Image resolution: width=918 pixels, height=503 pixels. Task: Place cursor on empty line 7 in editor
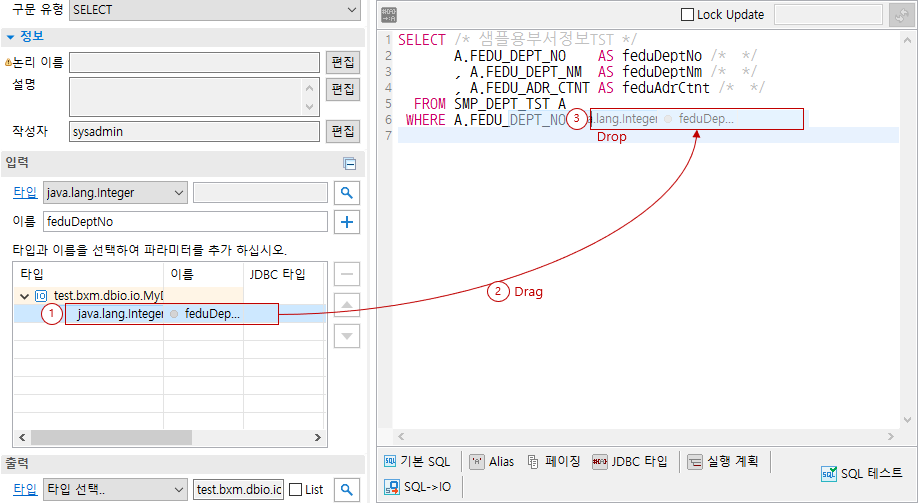648,135
